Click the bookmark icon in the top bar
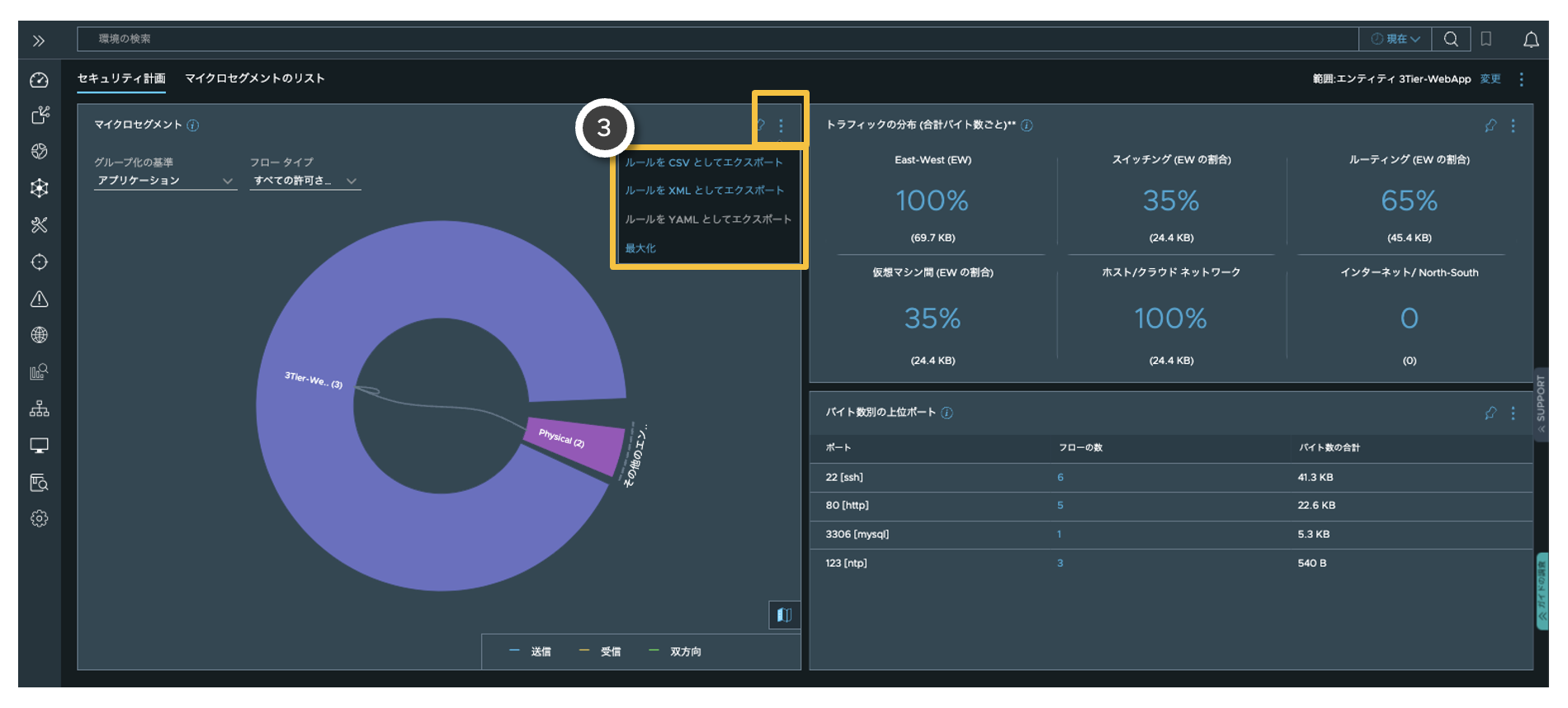Image resolution: width=1568 pixels, height=708 pixels. click(x=1486, y=39)
